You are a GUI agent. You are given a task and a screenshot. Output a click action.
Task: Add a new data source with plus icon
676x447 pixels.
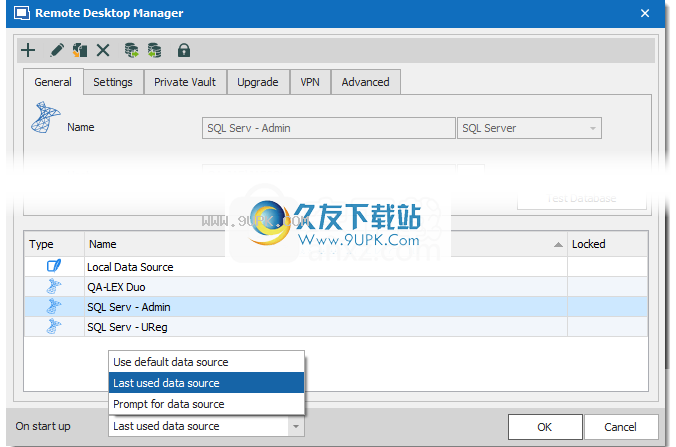tap(28, 50)
